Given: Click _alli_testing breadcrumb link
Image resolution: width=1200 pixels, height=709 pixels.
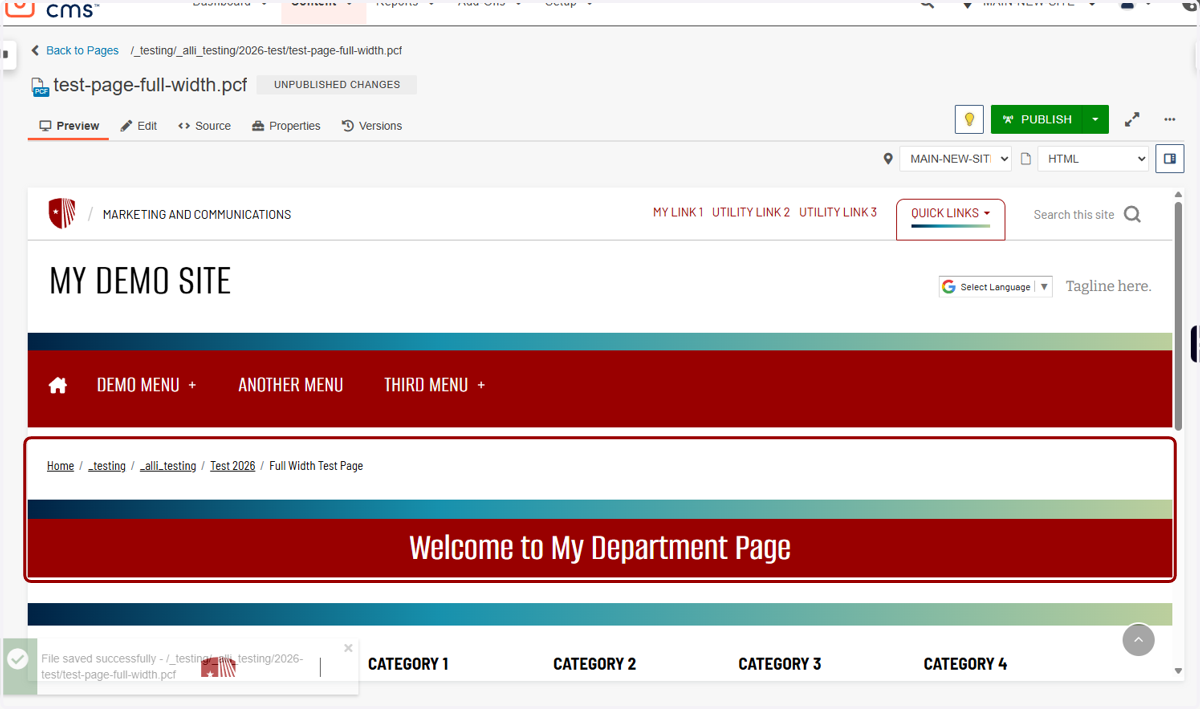Looking at the screenshot, I should [x=168, y=466].
